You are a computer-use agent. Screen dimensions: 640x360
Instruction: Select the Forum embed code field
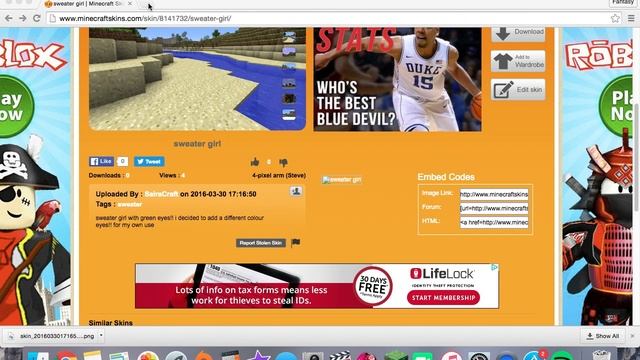click(x=494, y=208)
